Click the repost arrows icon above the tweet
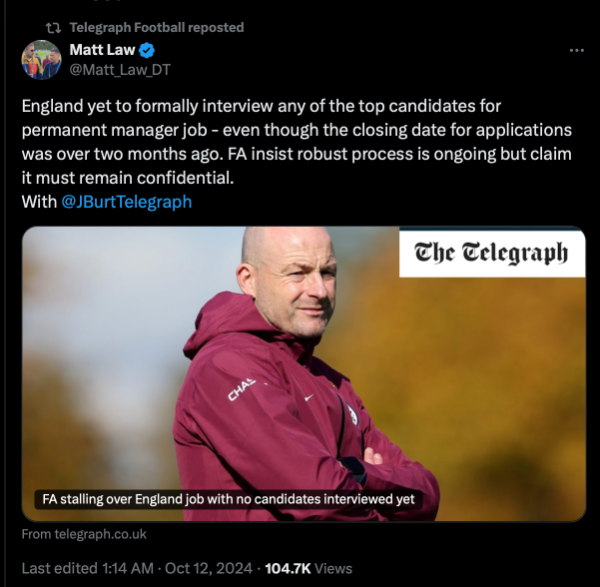 click(x=53, y=28)
